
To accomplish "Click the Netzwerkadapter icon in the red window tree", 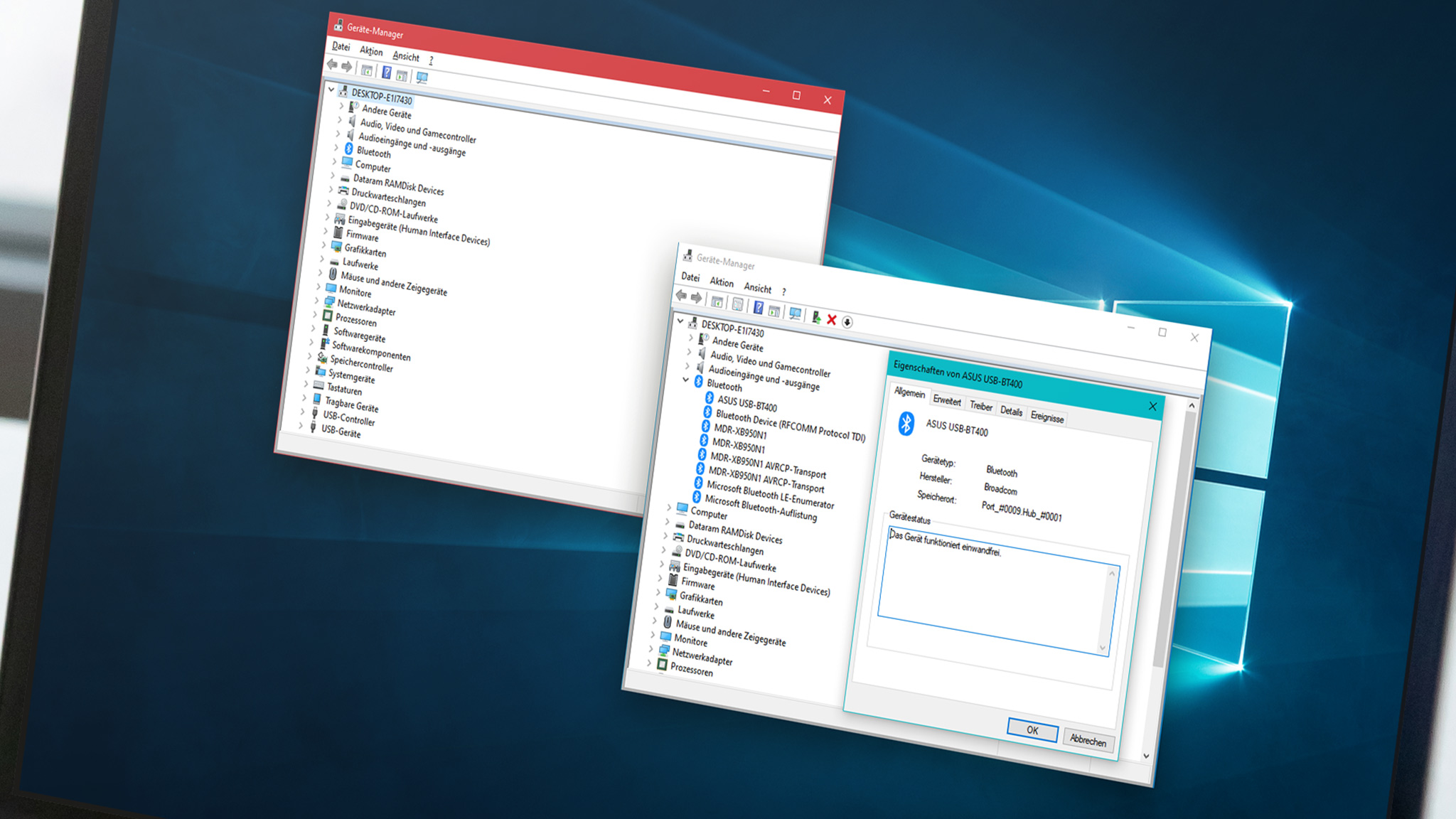I will (x=329, y=301).
